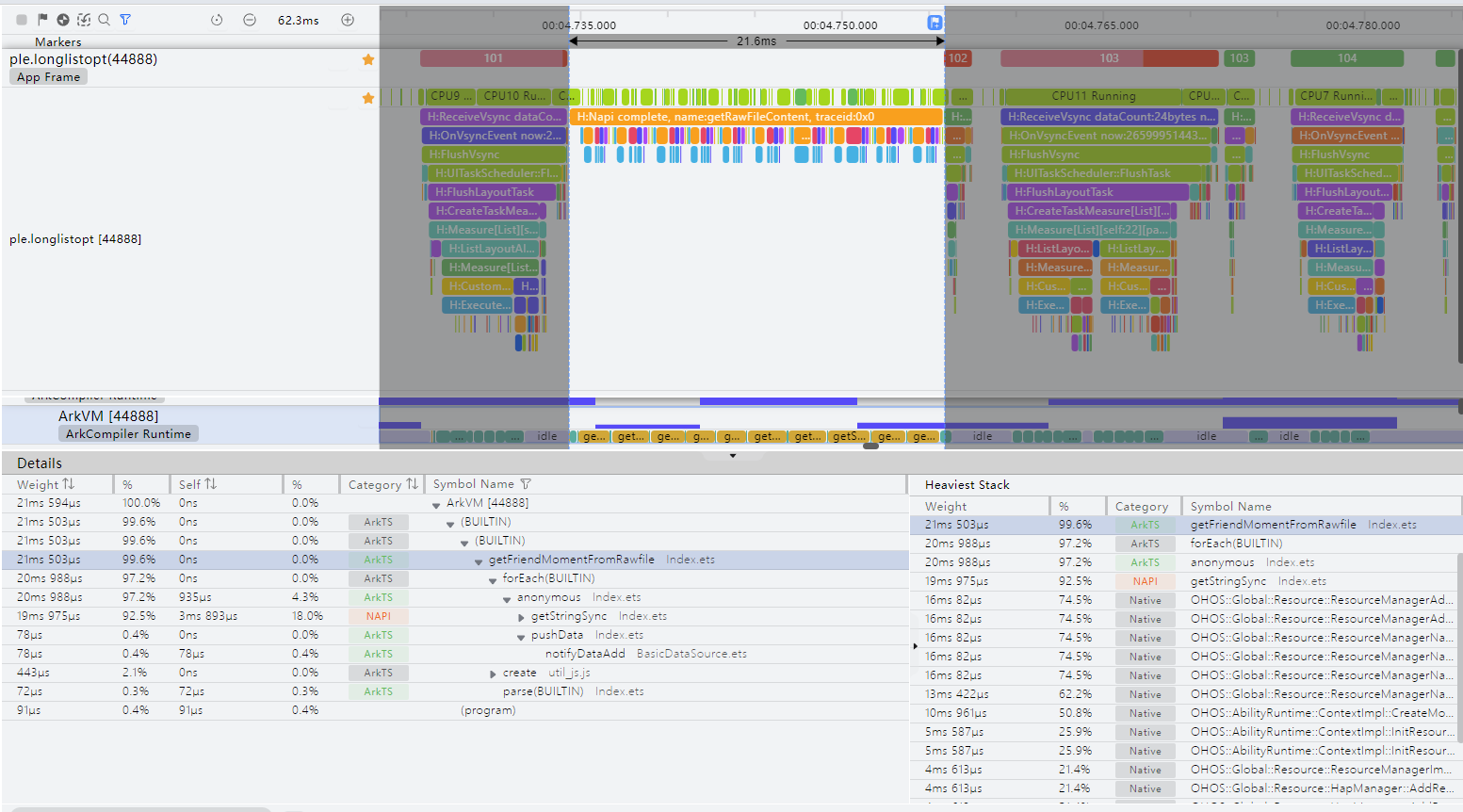Click the 443µs weight cell
This screenshot has height=812, width=1463.
click(x=33, y=673)
